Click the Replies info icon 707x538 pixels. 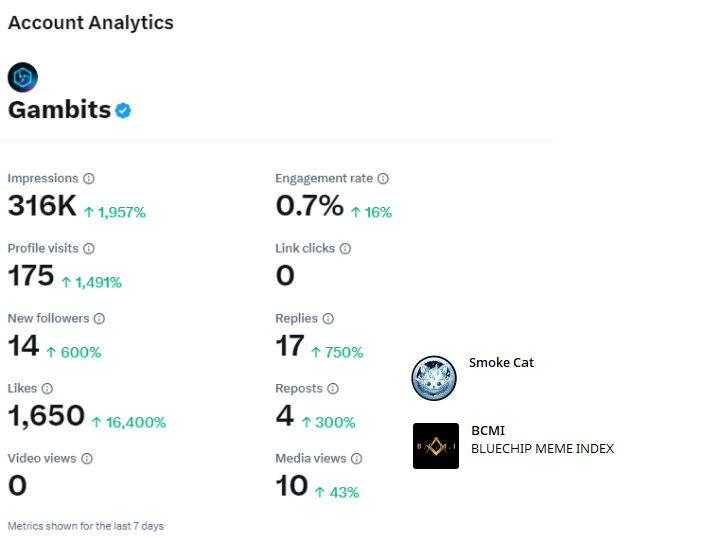coord(328,319)
